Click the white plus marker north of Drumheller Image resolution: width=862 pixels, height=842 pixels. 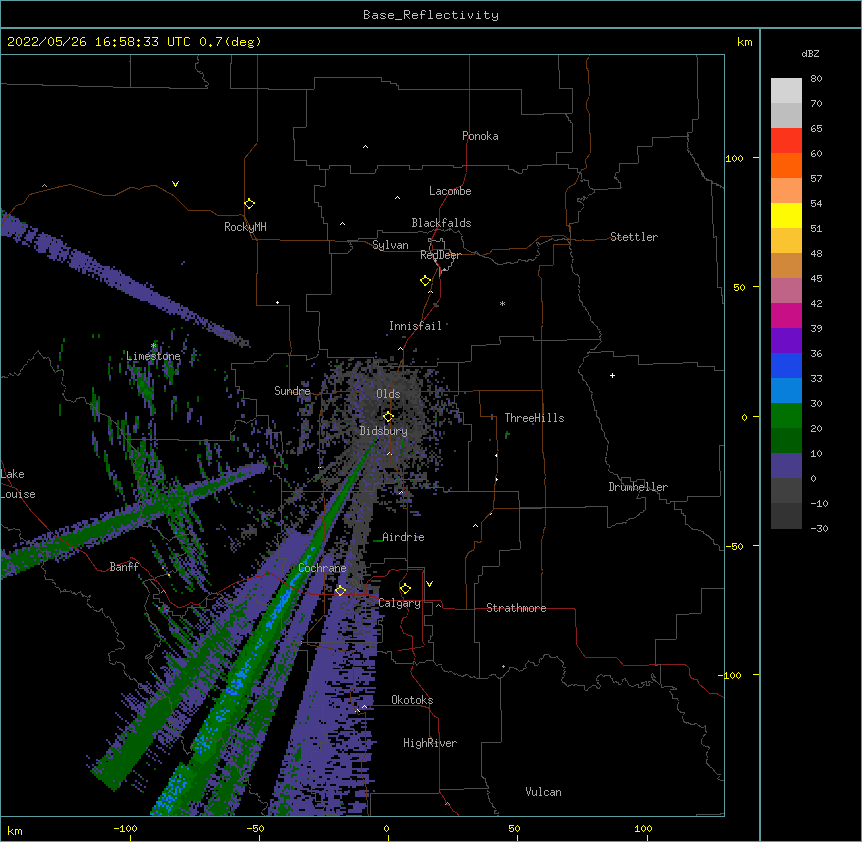click(x=612, y=375)
